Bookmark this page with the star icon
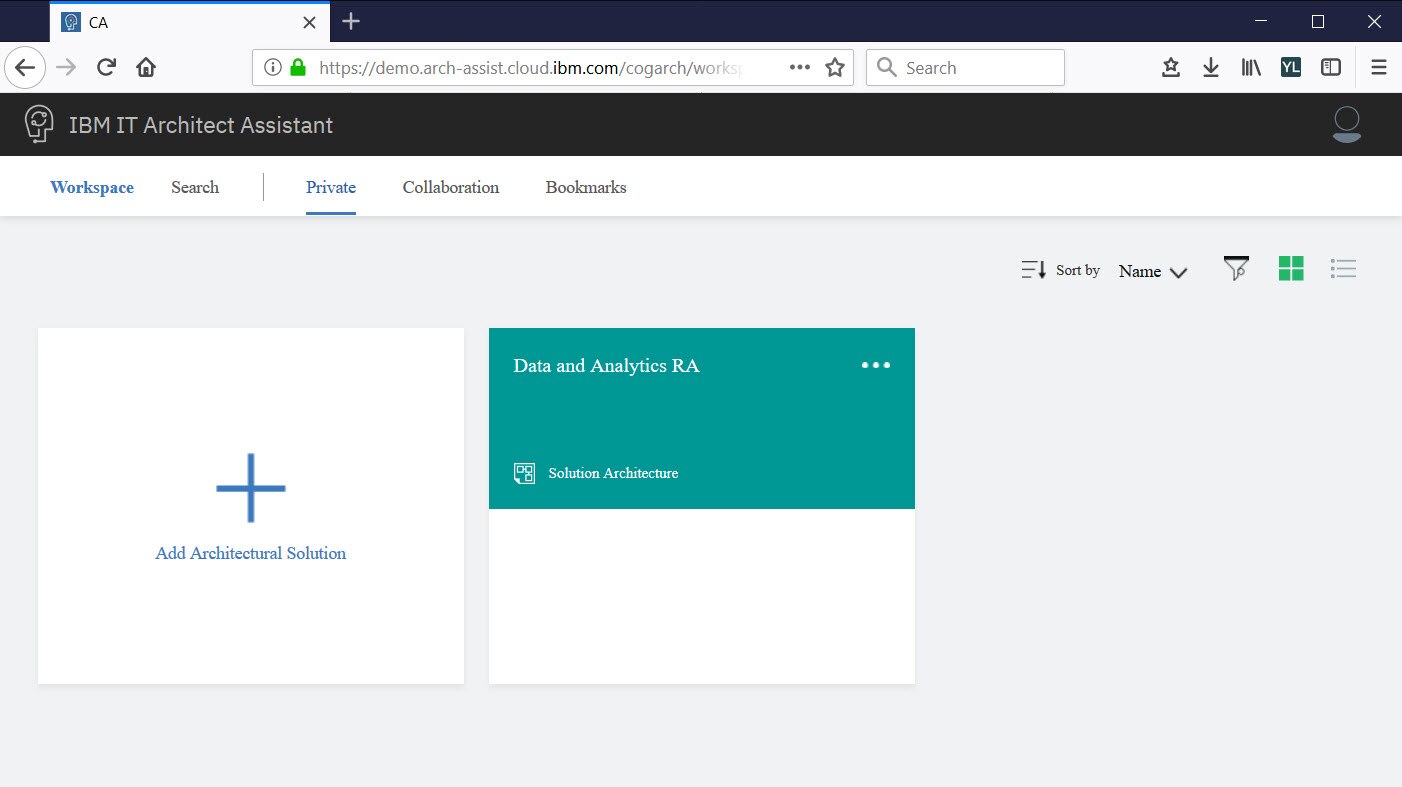 (835, 68)
